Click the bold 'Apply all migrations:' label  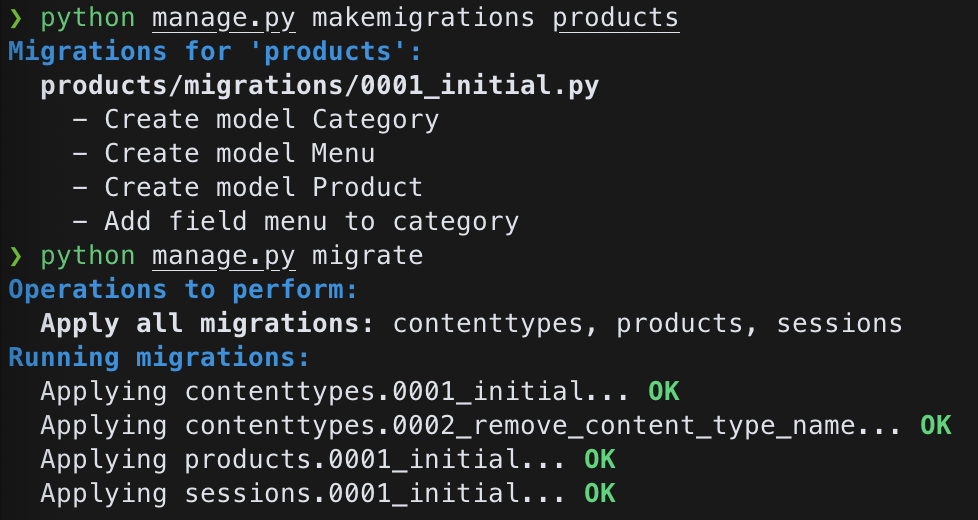(207, 324)
